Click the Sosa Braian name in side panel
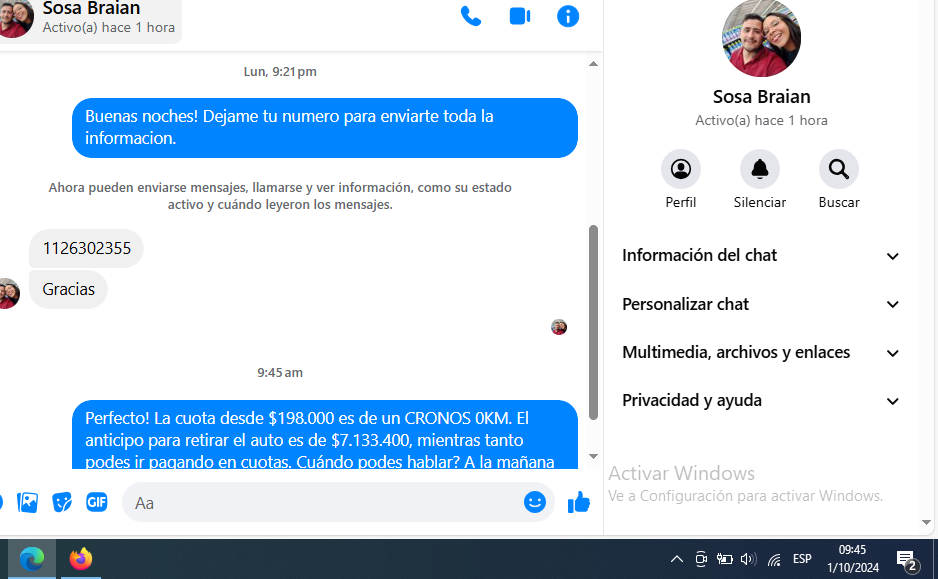The image size is (938, 579). [761, 96]
